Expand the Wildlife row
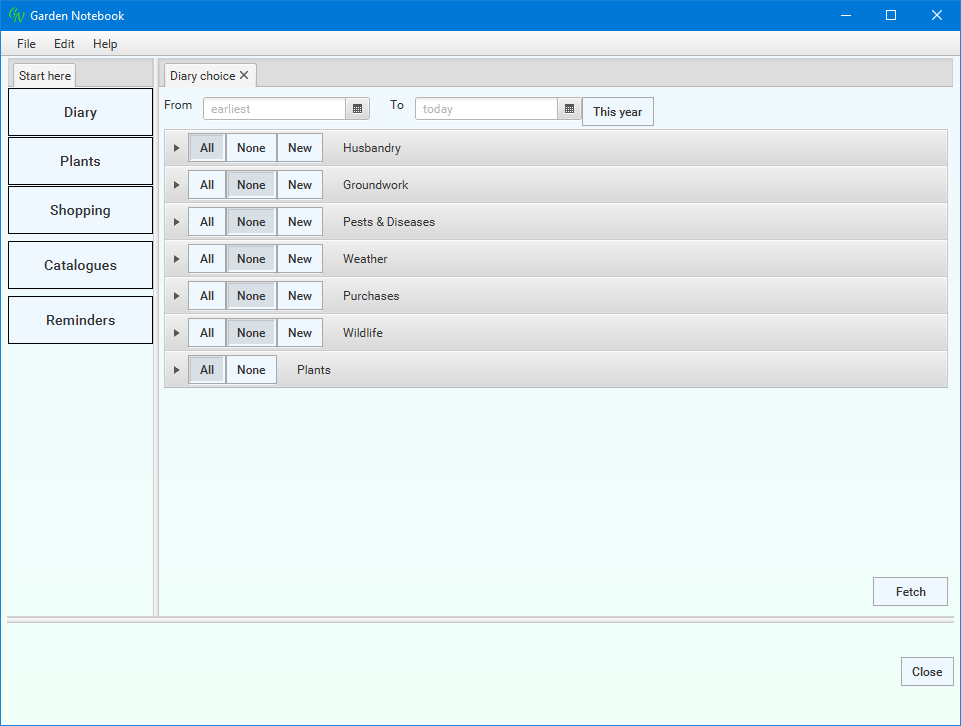The width and height of the screenshot is (961, 726). 177,333
